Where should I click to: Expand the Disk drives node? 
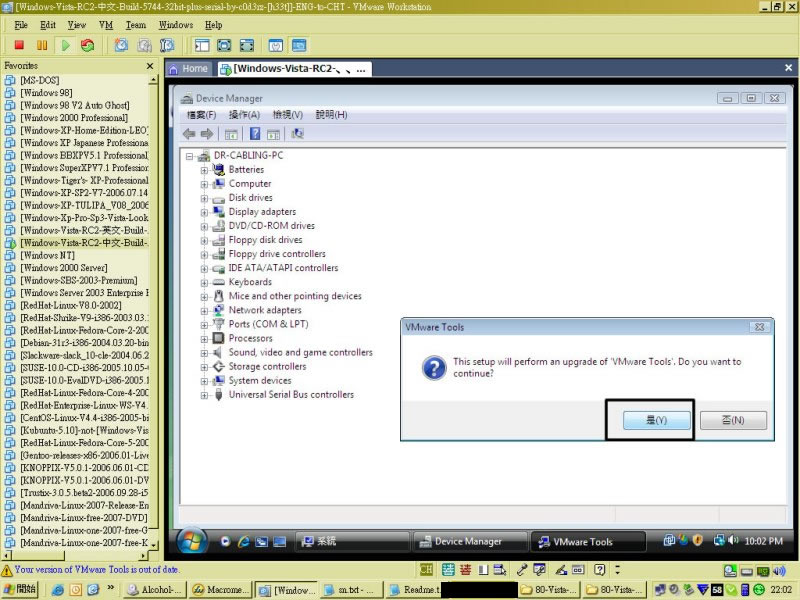(204, 198)
